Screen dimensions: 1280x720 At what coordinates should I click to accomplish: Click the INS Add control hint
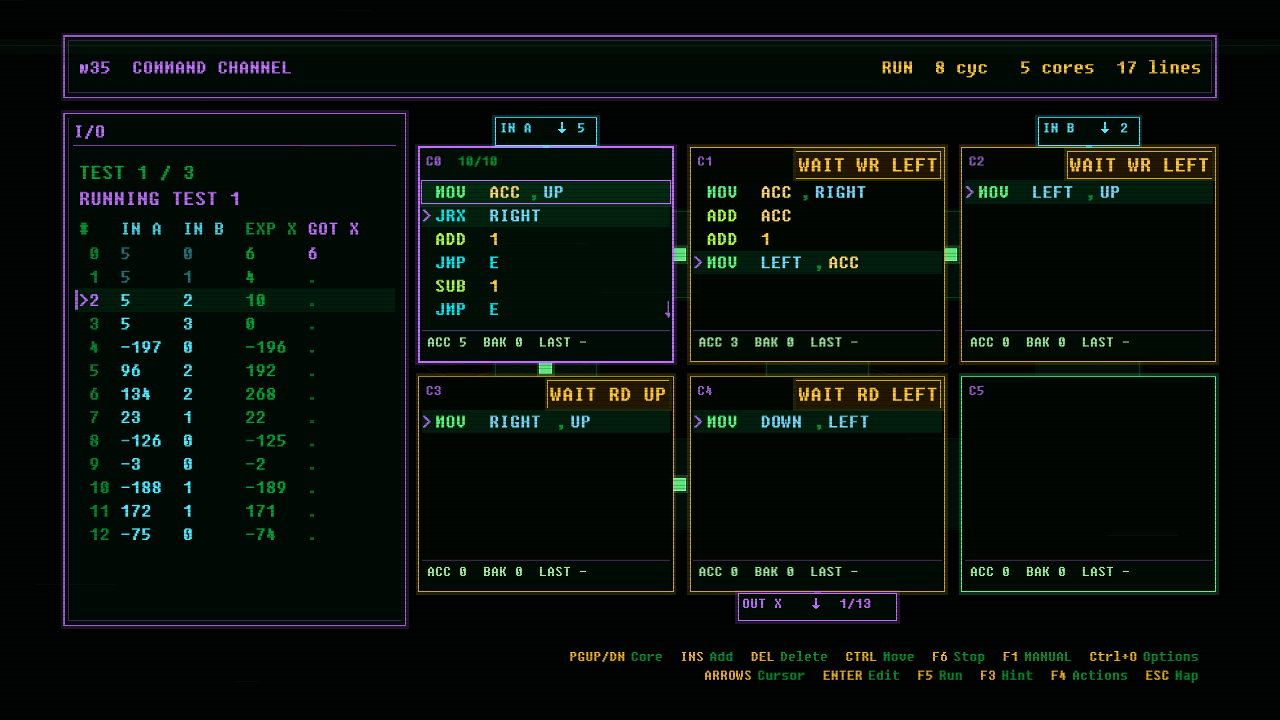[x=707, y=657]
